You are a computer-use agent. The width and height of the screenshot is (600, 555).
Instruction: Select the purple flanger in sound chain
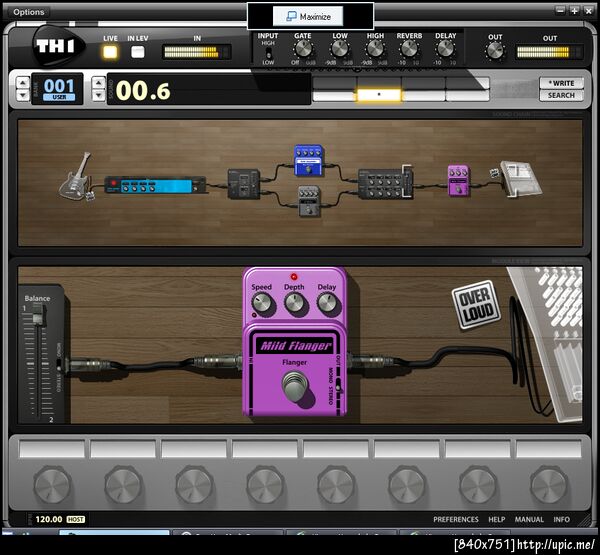coord(458,181)
